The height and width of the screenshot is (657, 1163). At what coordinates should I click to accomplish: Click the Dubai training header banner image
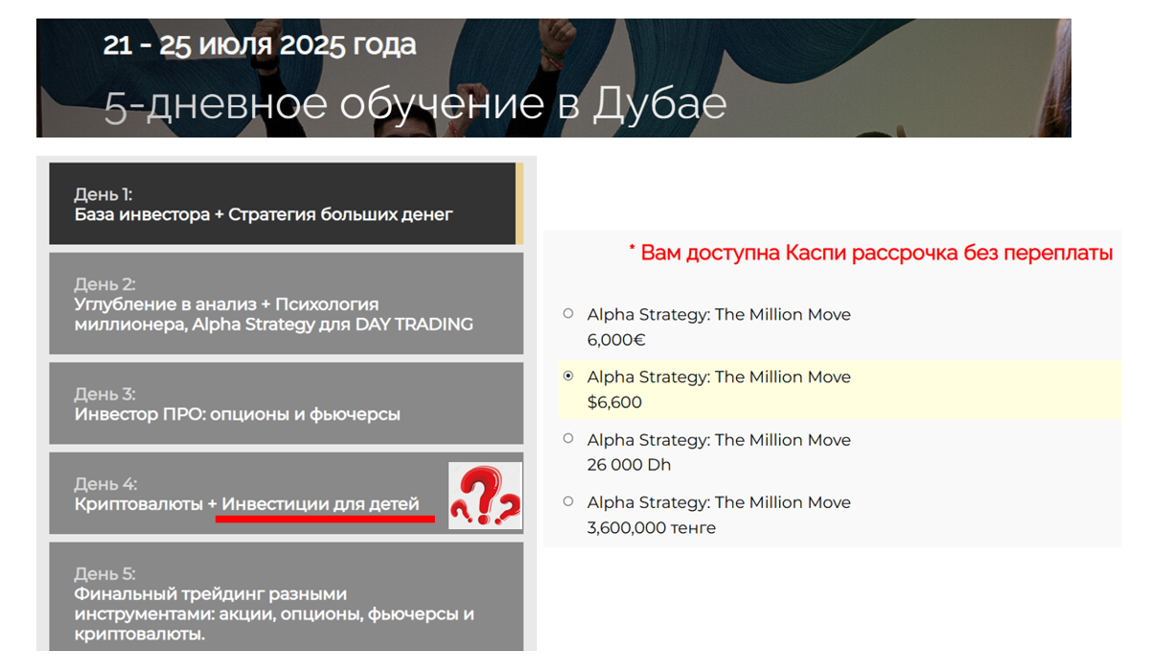pos(553,78)
